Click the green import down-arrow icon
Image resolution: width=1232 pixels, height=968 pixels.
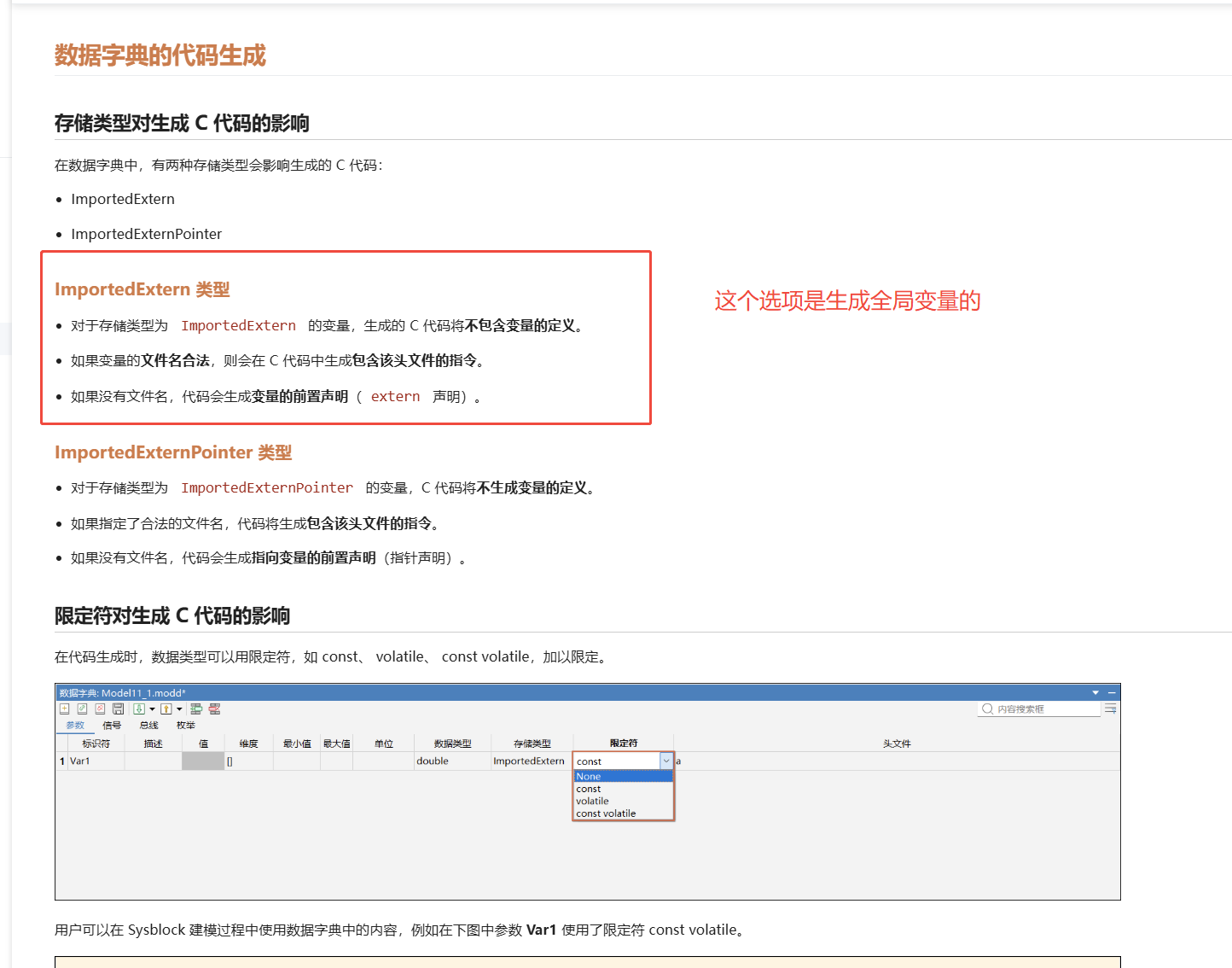pyautogui.click(x=139, y=709)
